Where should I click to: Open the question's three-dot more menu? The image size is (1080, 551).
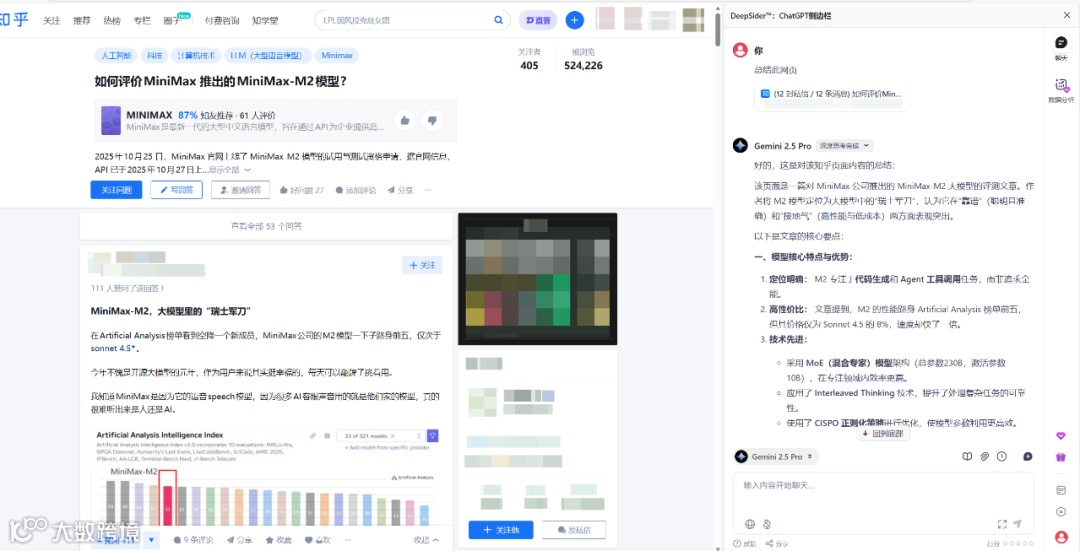point(428,190)
